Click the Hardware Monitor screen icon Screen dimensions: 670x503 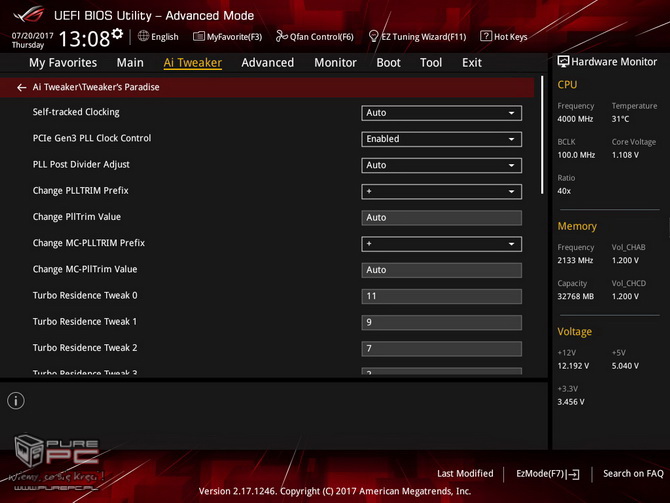[563, 62]
